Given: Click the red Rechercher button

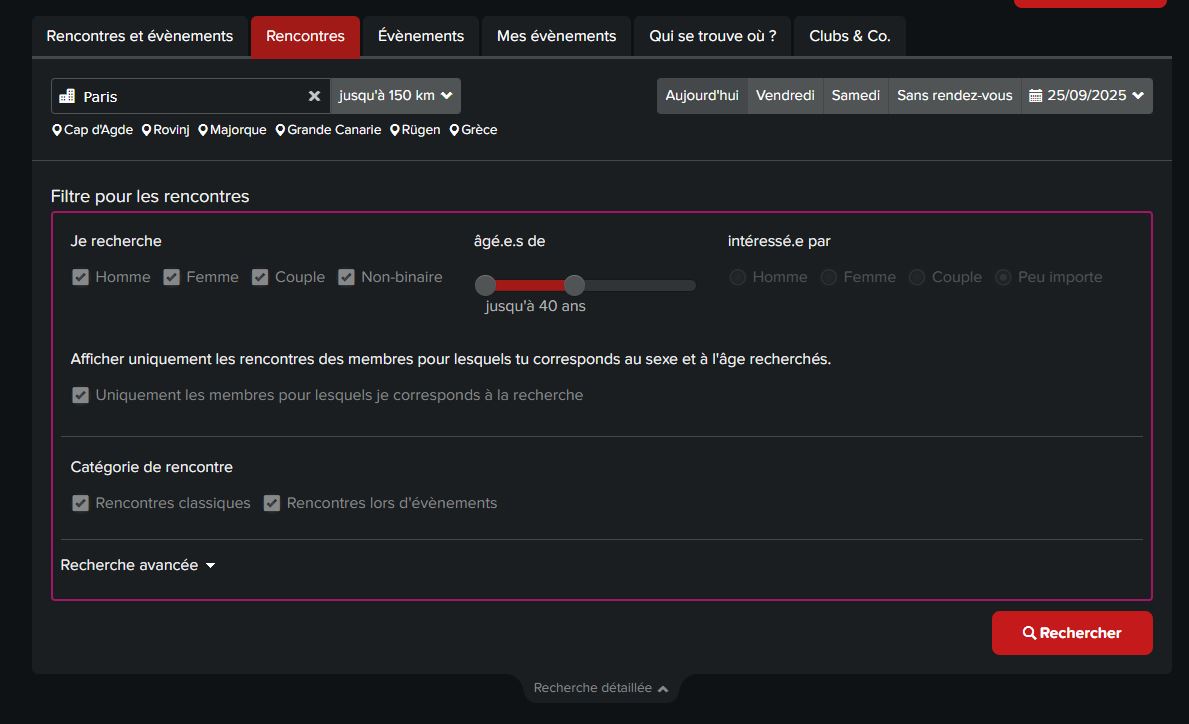Looking at the screenshot, I should click(1072, 633).
